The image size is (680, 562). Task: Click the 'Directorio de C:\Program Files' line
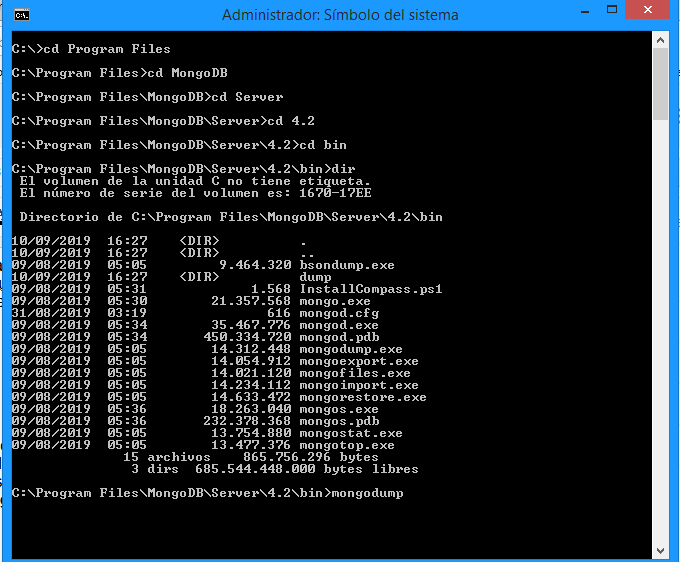tap(231, 217)
